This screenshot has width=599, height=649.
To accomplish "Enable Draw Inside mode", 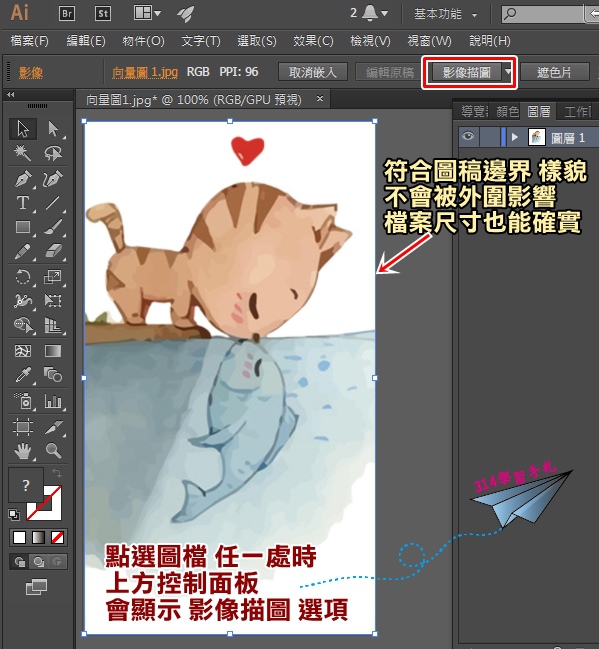I will click(57, 562).
